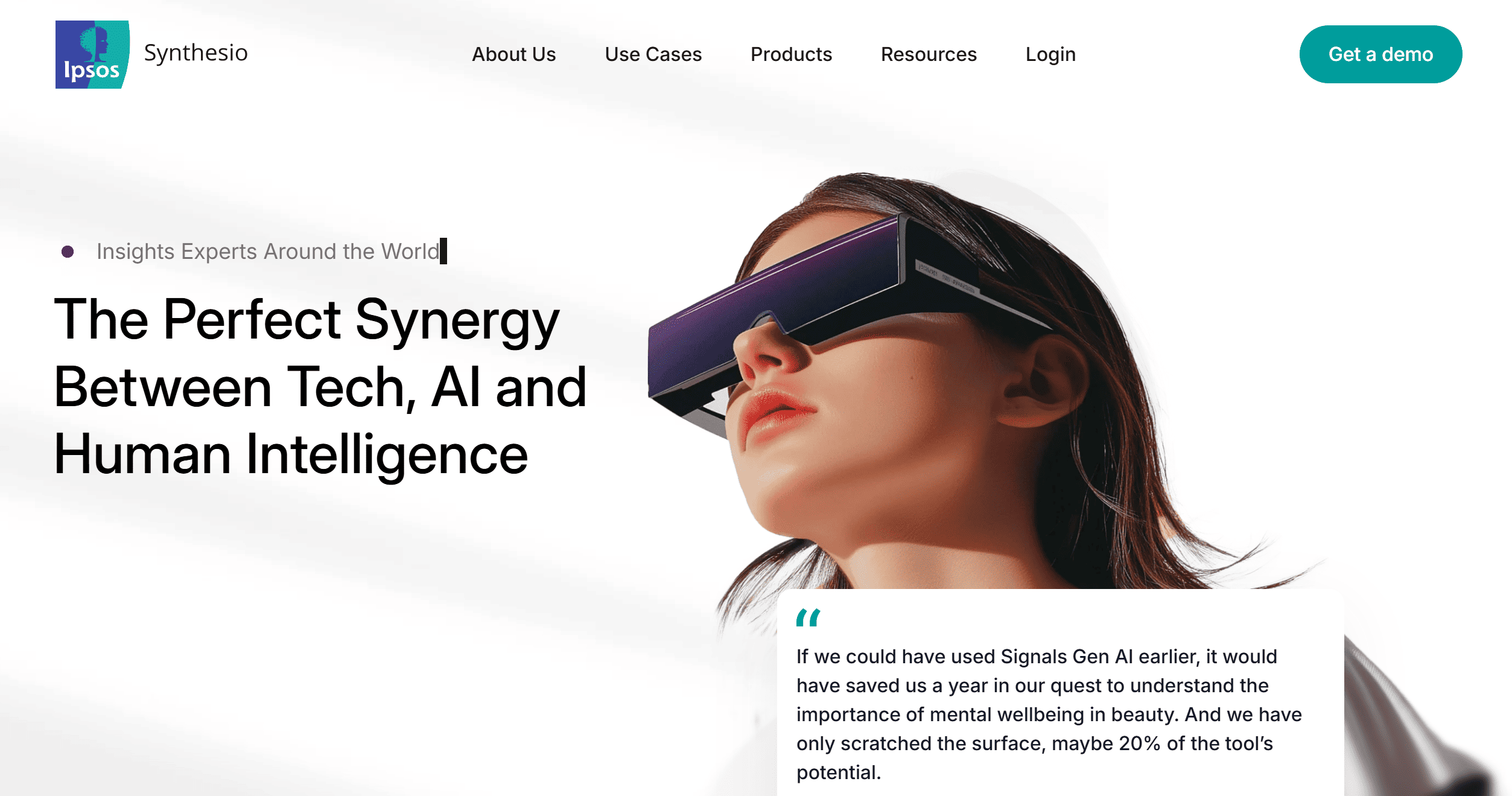Viewport: 1512px width, 796px height.
Task: Click the purple bullet dot icon
Action: click(68, 251)
